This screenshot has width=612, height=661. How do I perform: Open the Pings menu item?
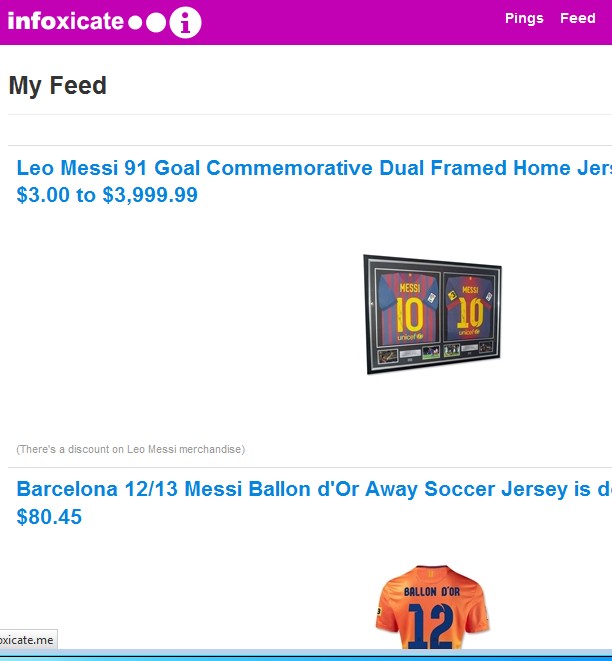click(x=524, y=18)
